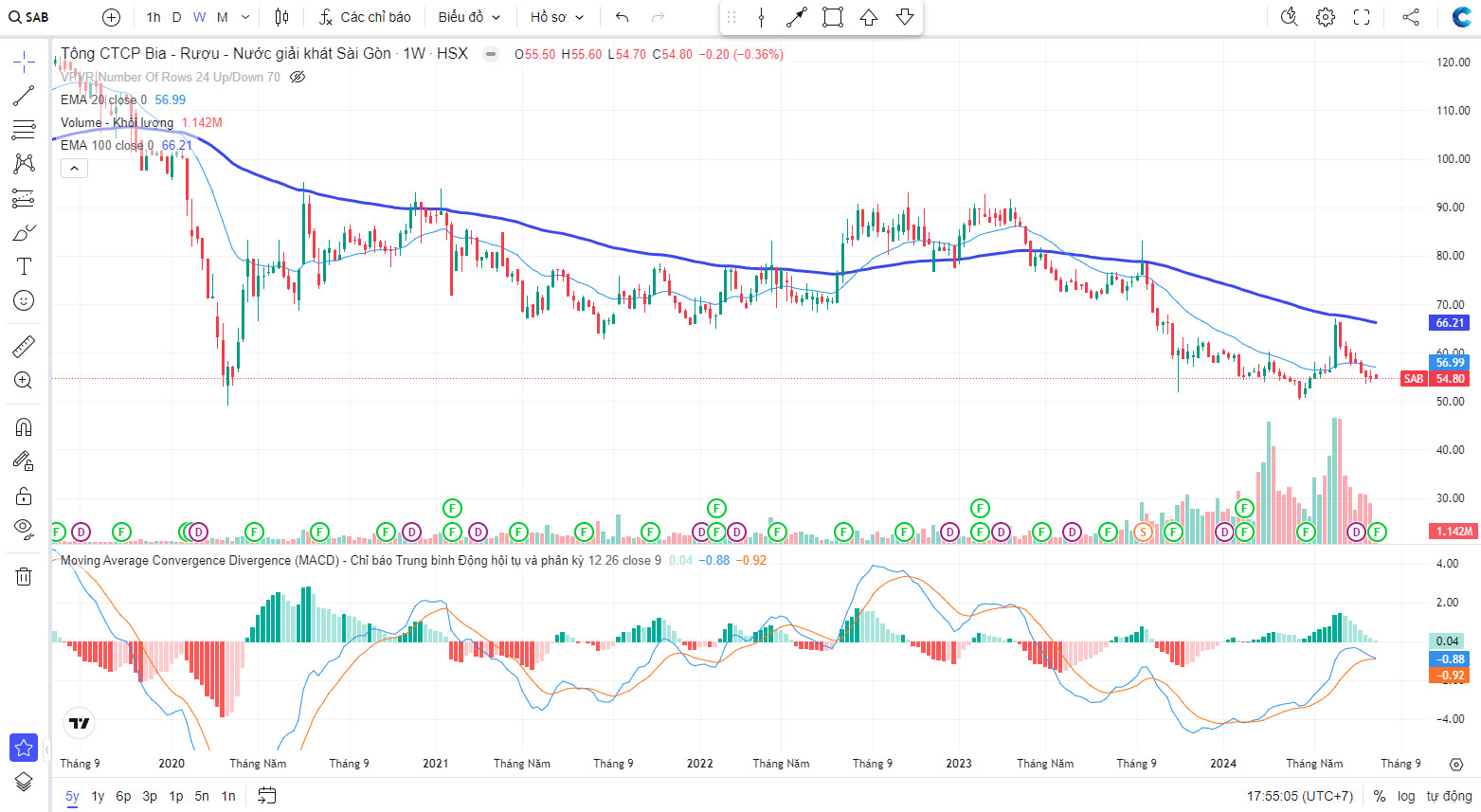
Task: Expand the timeframe interval dropdown
Action: pyautogui.click(x=245, y=17)
